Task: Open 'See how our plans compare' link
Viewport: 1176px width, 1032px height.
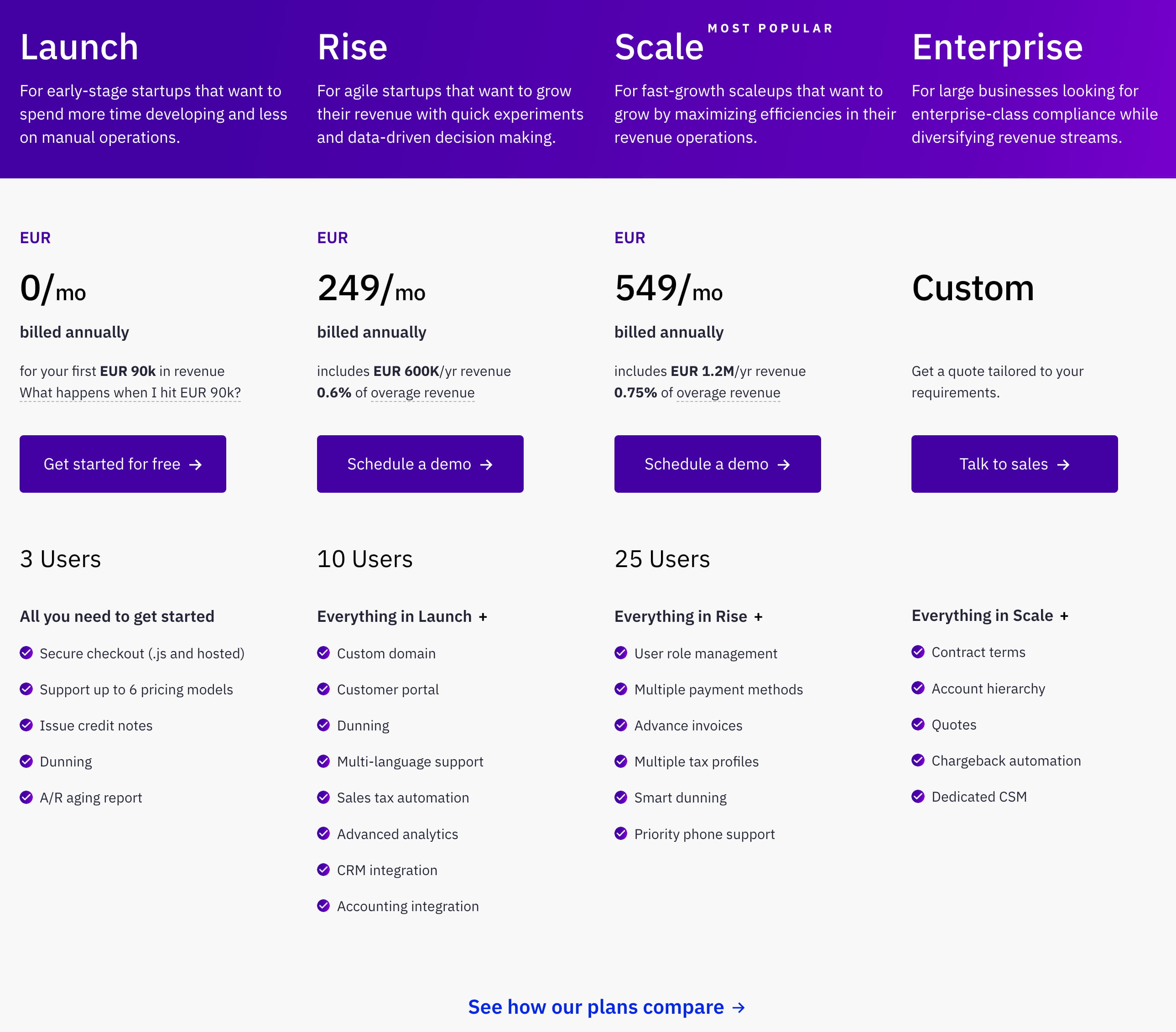Action: (595, 1007)
